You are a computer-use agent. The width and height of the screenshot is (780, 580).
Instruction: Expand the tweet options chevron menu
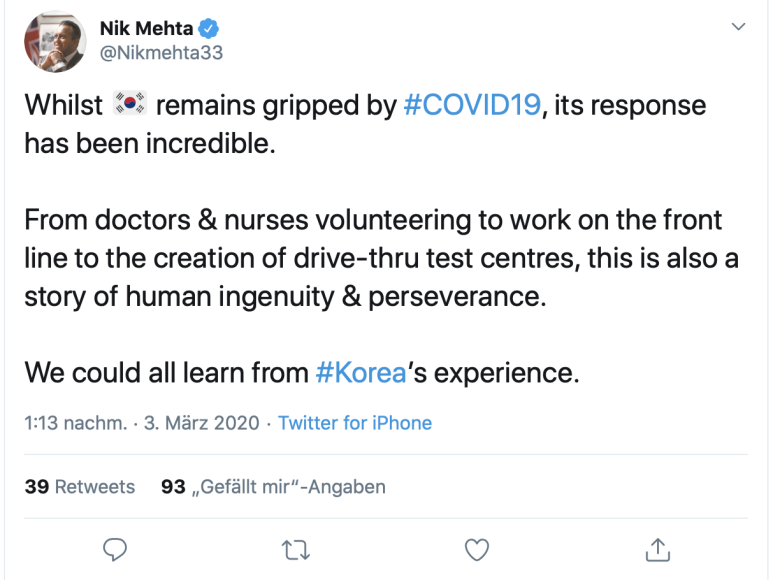click(738, 27)
